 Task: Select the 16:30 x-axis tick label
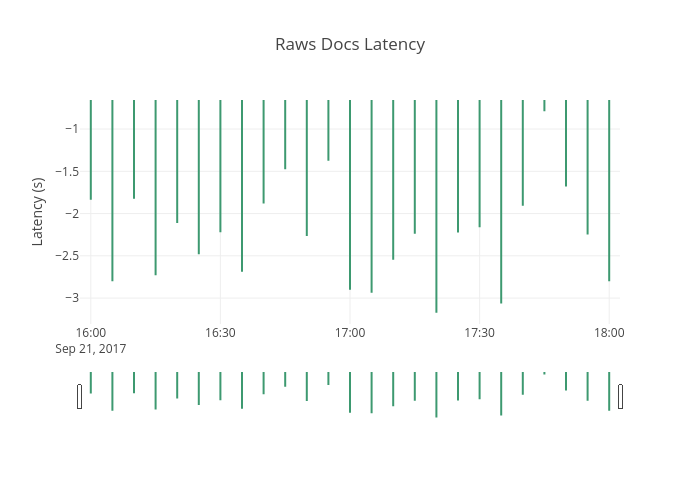point(220,333)
